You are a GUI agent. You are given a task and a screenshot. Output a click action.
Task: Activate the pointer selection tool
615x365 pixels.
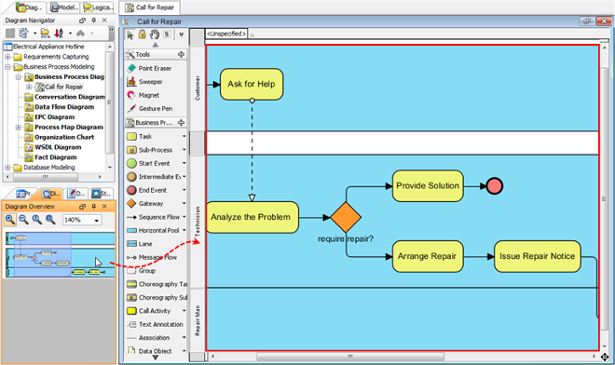tap(130, 35)
